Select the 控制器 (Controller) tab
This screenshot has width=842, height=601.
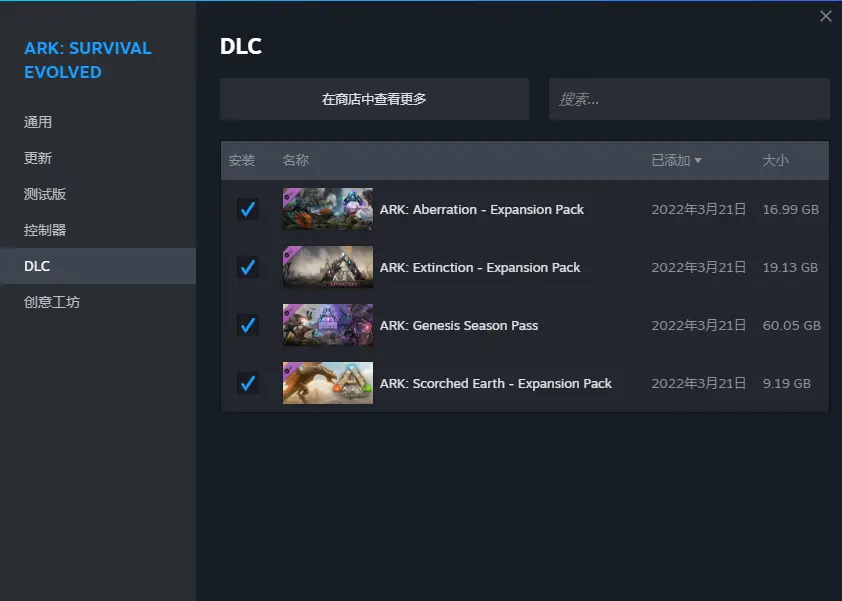point(45,230)
